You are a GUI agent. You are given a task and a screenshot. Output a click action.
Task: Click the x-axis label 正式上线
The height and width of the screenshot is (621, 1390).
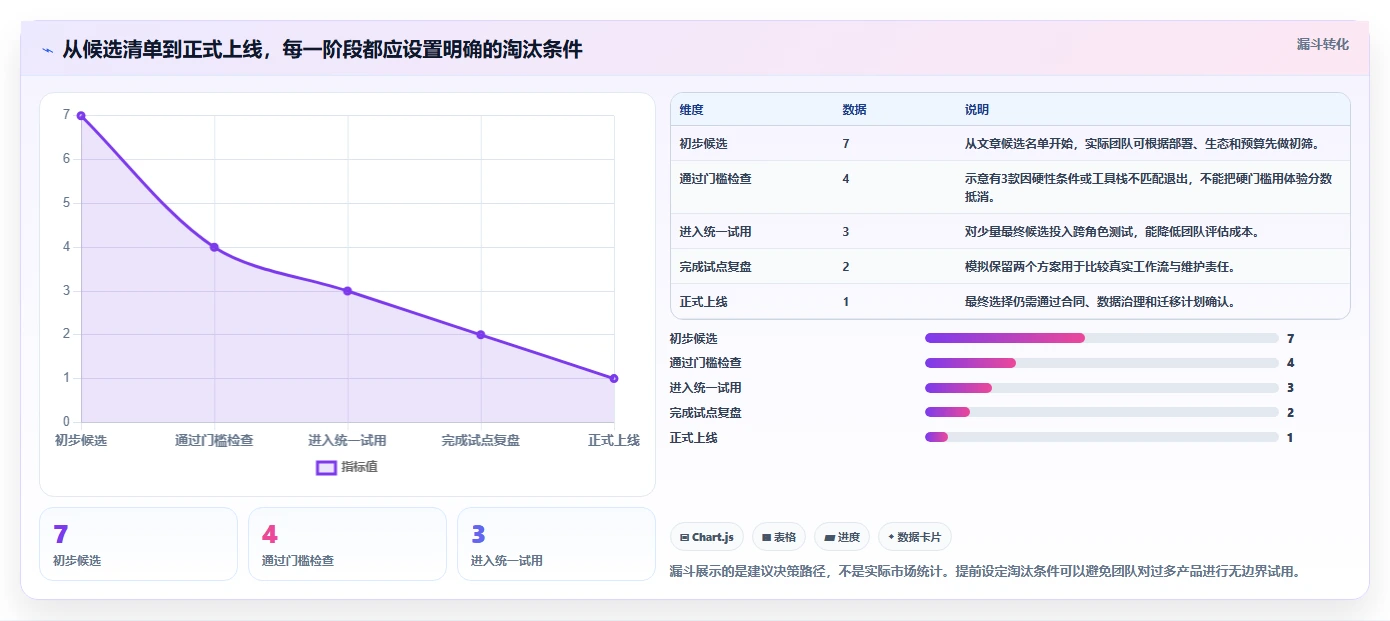tap(613, 440)
